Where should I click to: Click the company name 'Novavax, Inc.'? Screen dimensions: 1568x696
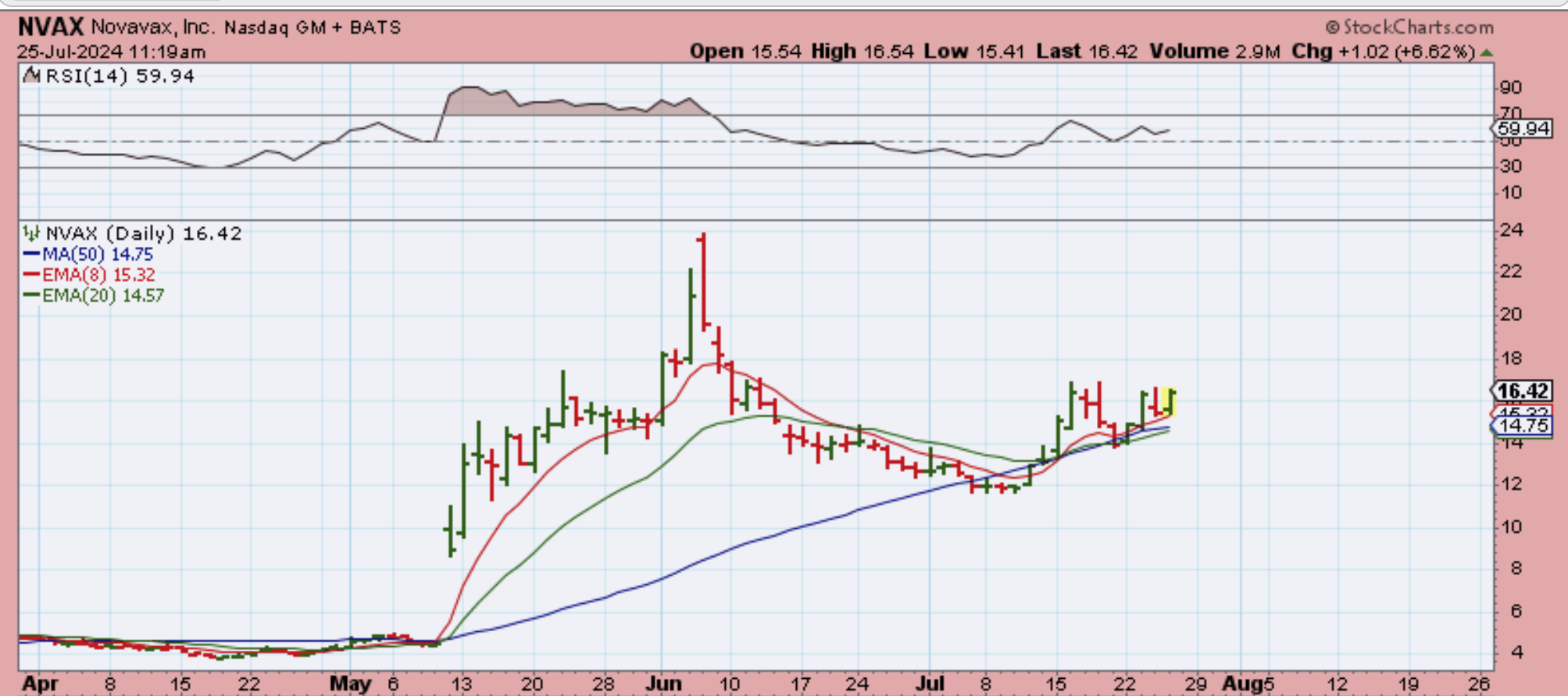[x=152, y=27]
